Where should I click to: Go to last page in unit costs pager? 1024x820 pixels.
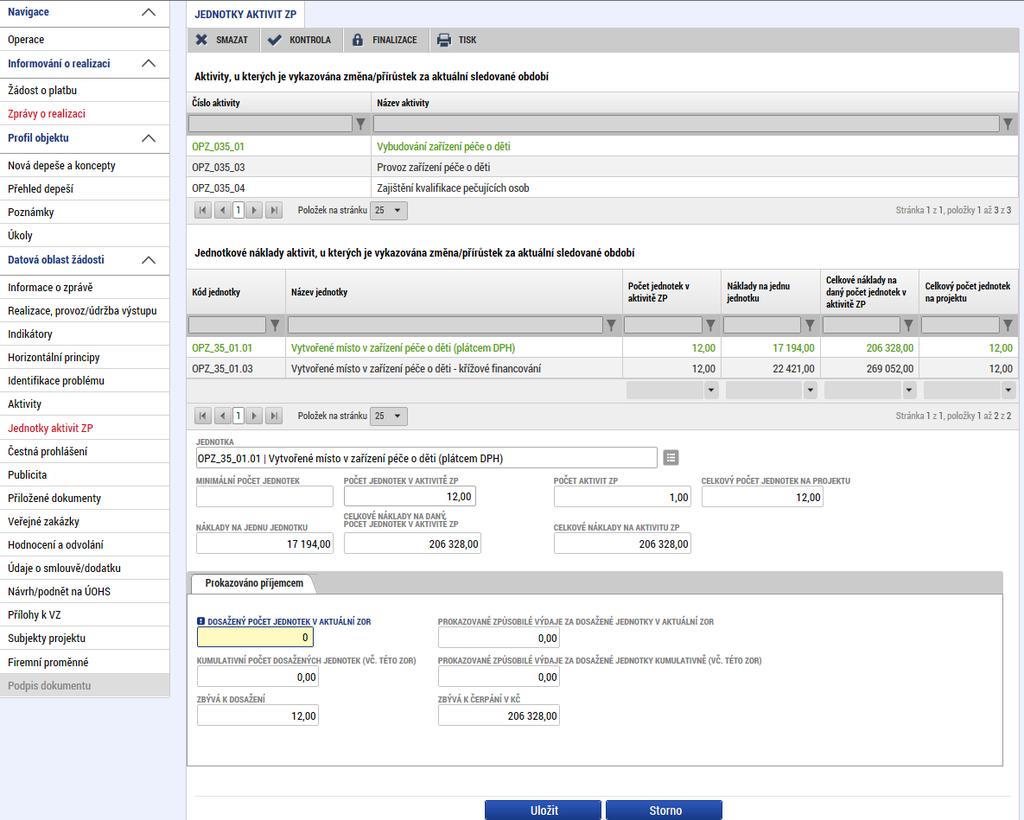tap(274, 415)
